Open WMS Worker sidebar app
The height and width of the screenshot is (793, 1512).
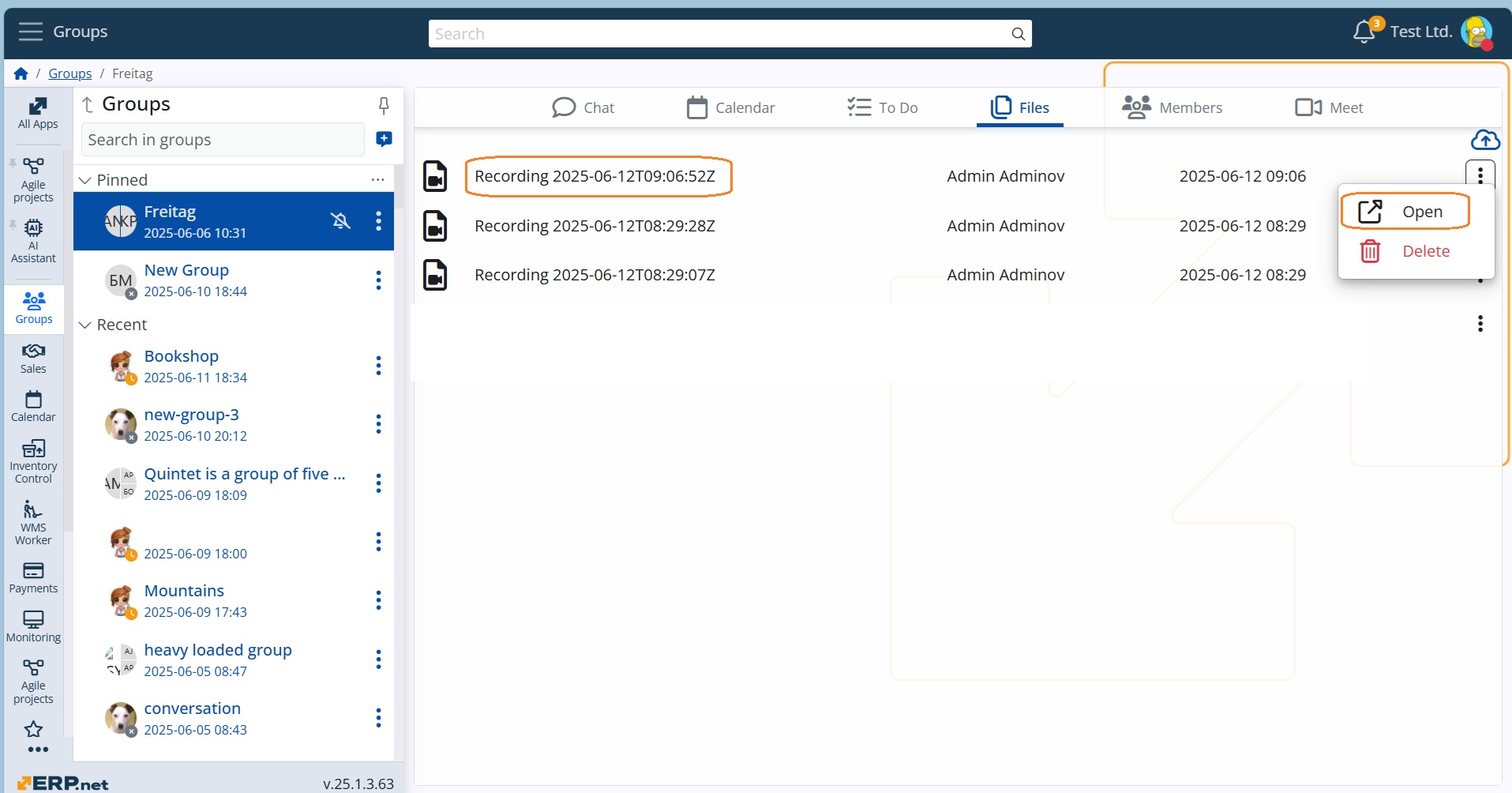click(33, 522)
